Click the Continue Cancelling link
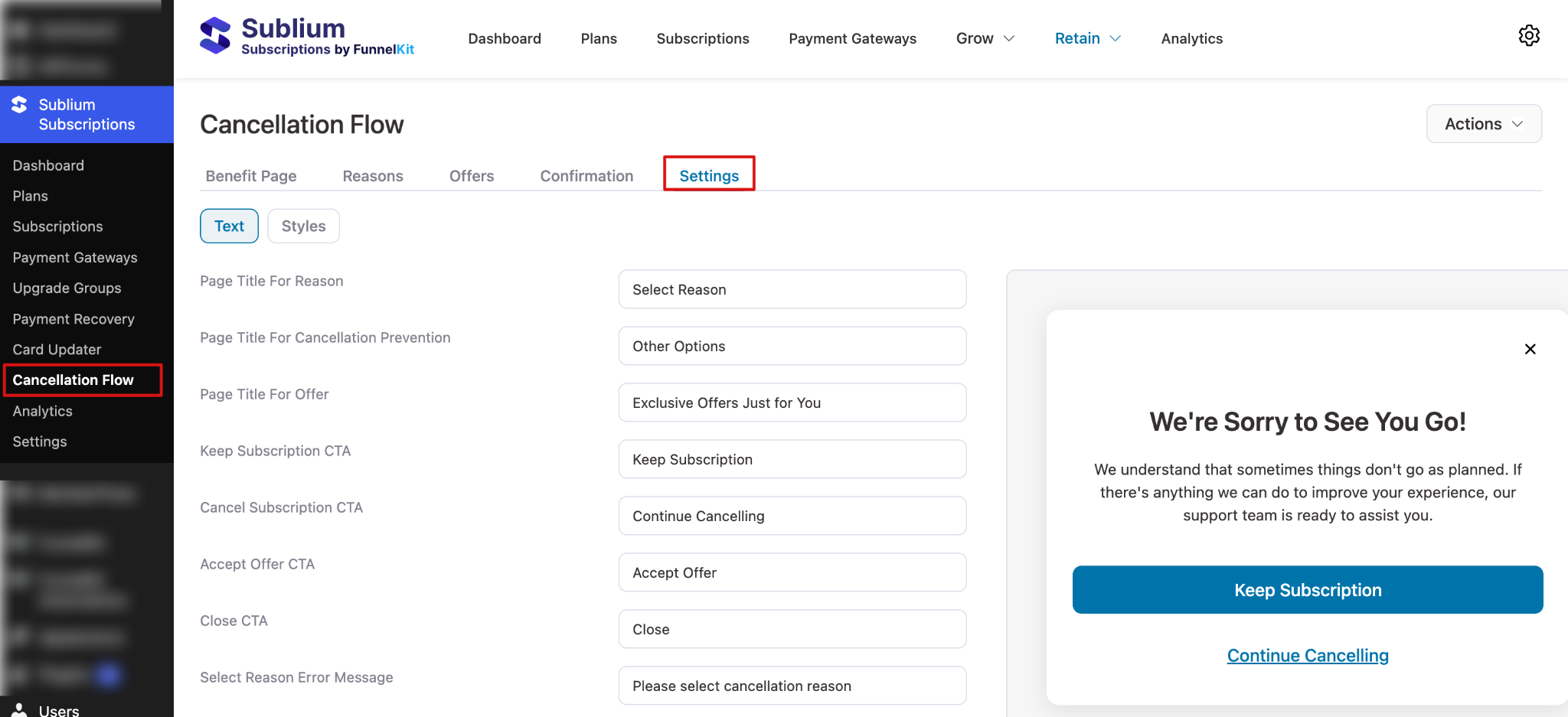This screenshot has width=1568, height=717. point(1307,656)
